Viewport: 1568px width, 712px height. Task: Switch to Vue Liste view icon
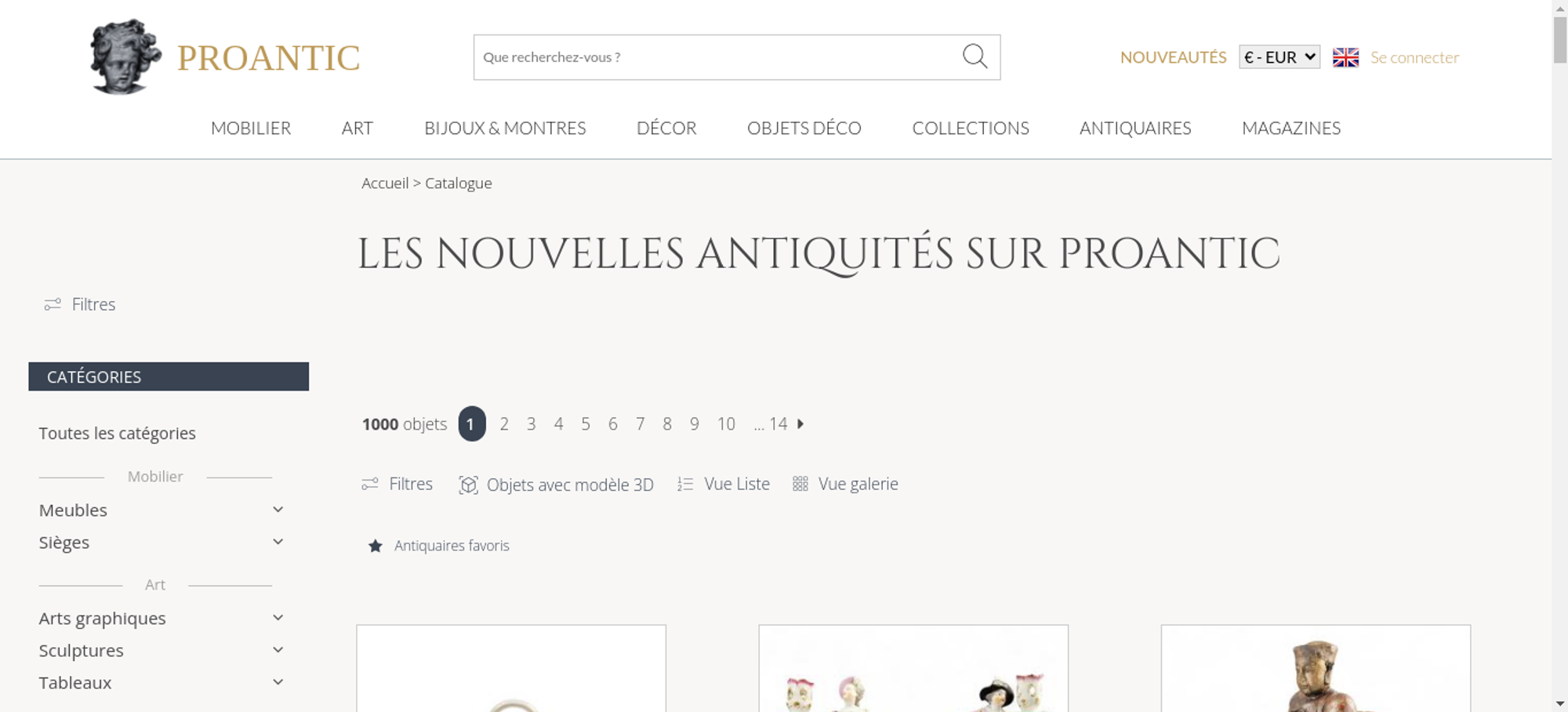[x=685, y=485]
